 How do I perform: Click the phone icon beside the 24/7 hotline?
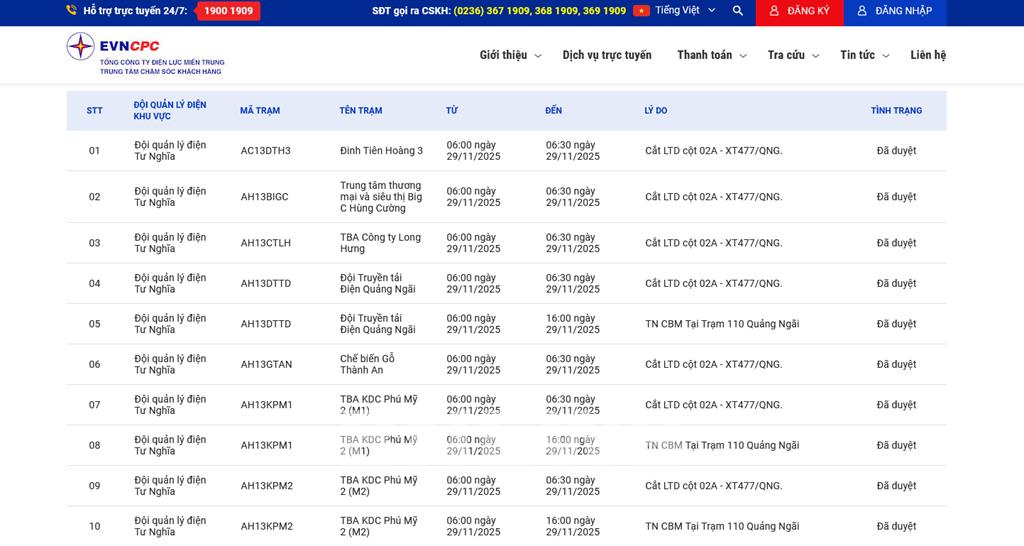tap(72, 11)
